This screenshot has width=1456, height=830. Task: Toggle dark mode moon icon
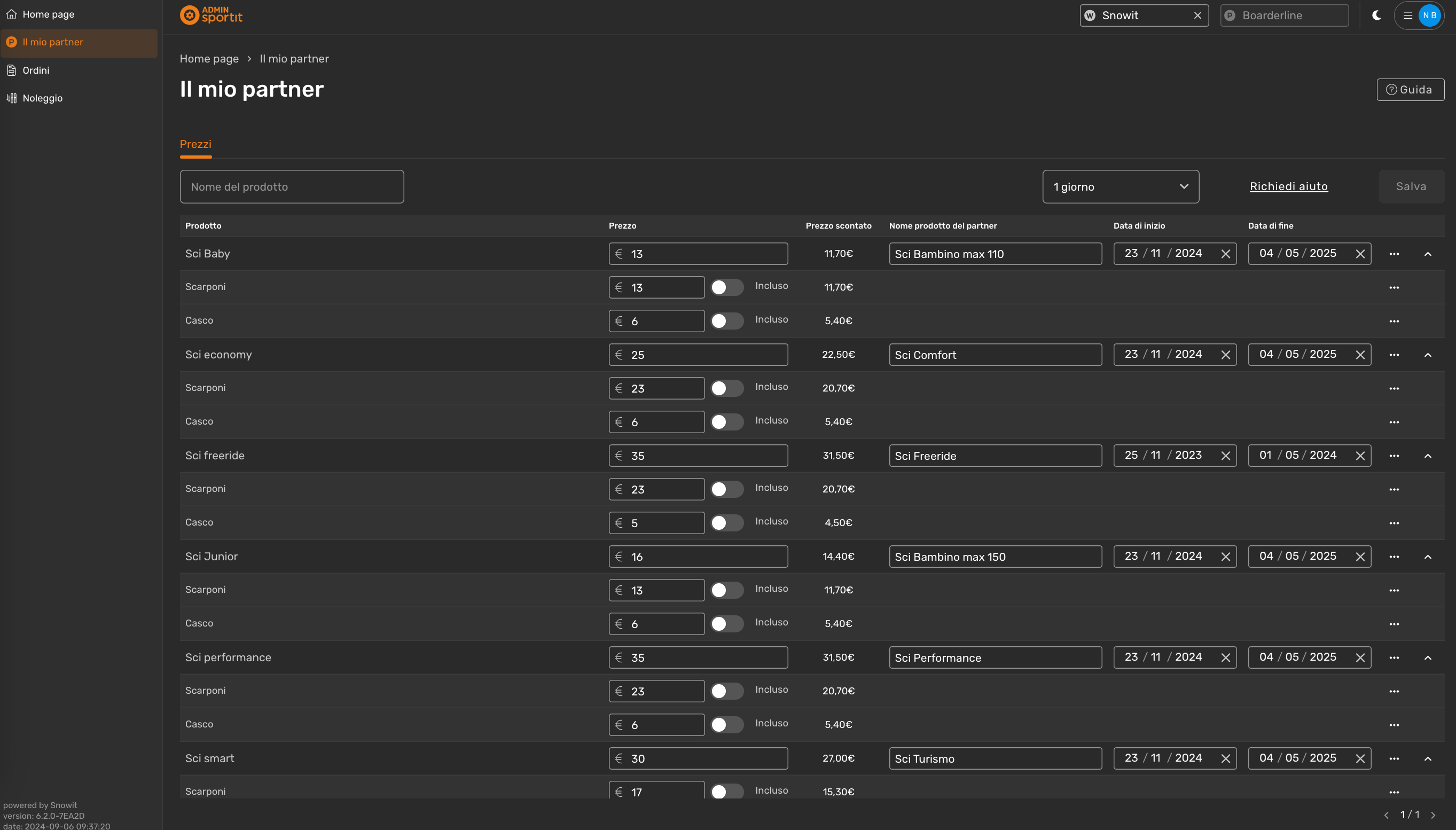[x=1377, y=15]
